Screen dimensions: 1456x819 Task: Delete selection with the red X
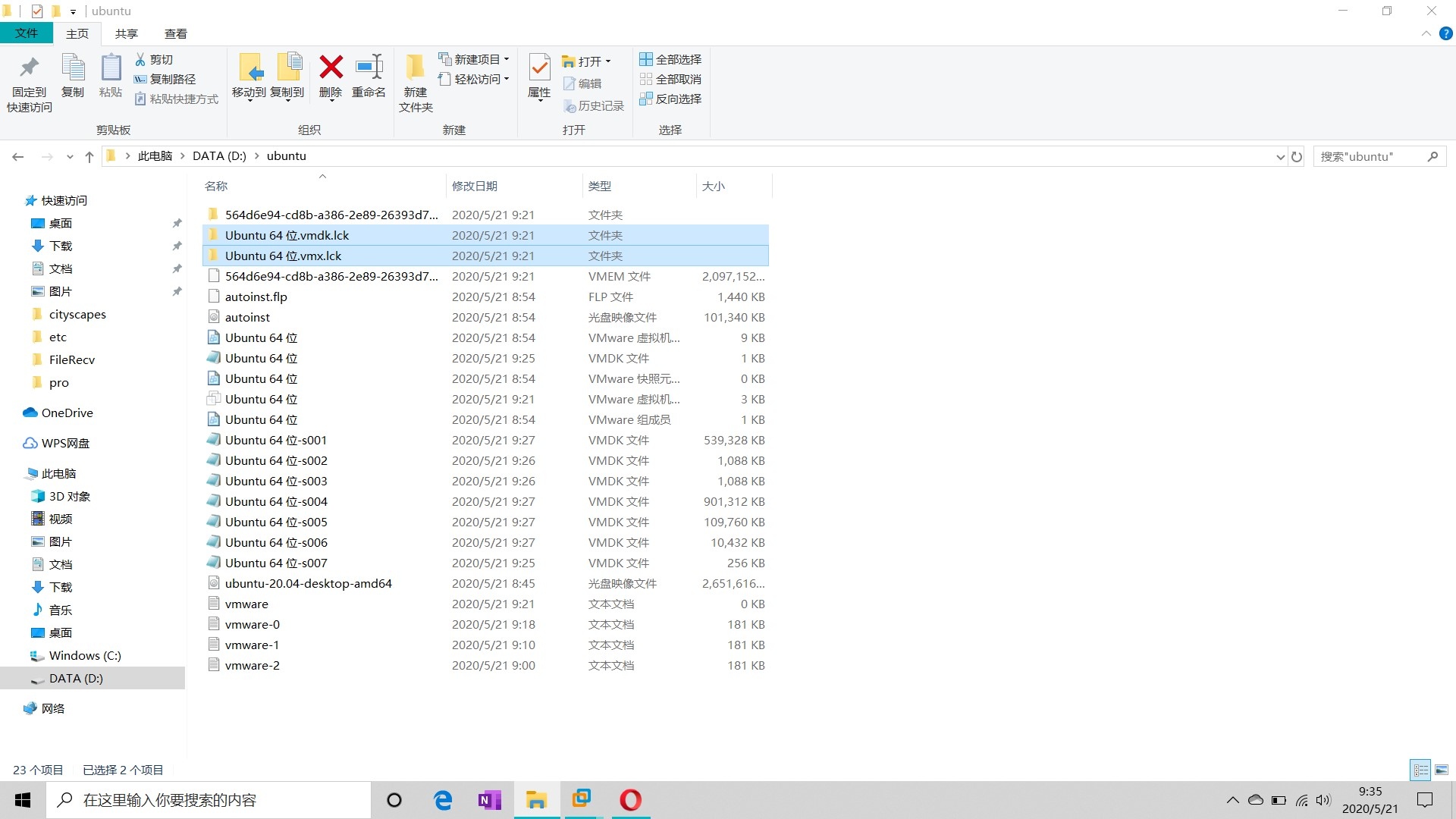pos(331,77)
